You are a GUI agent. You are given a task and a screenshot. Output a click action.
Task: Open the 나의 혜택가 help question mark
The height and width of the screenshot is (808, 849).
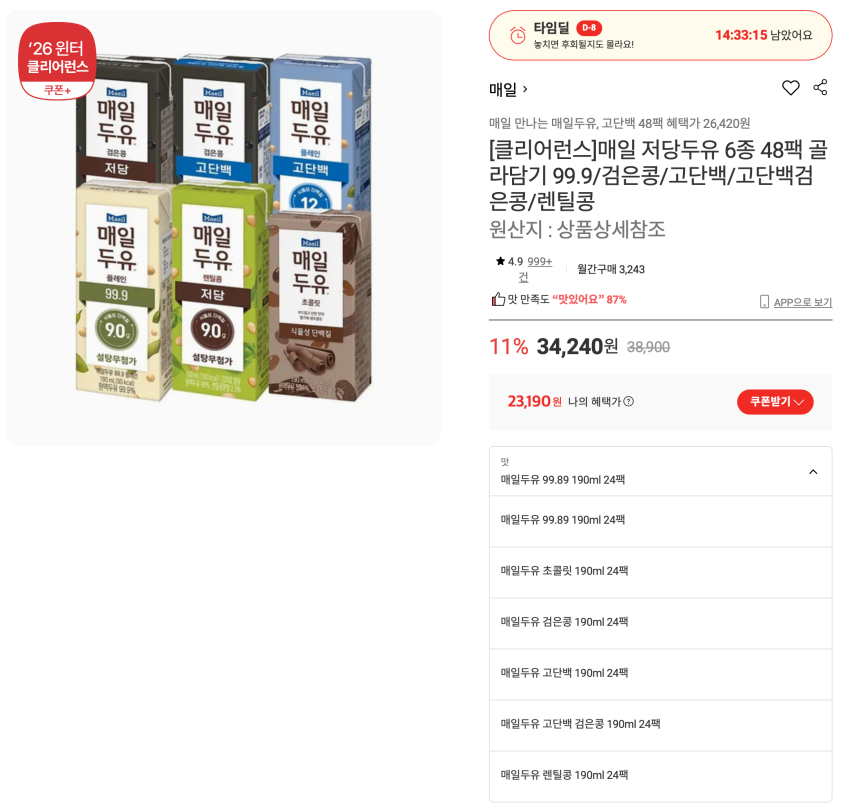tap(629, 401)
